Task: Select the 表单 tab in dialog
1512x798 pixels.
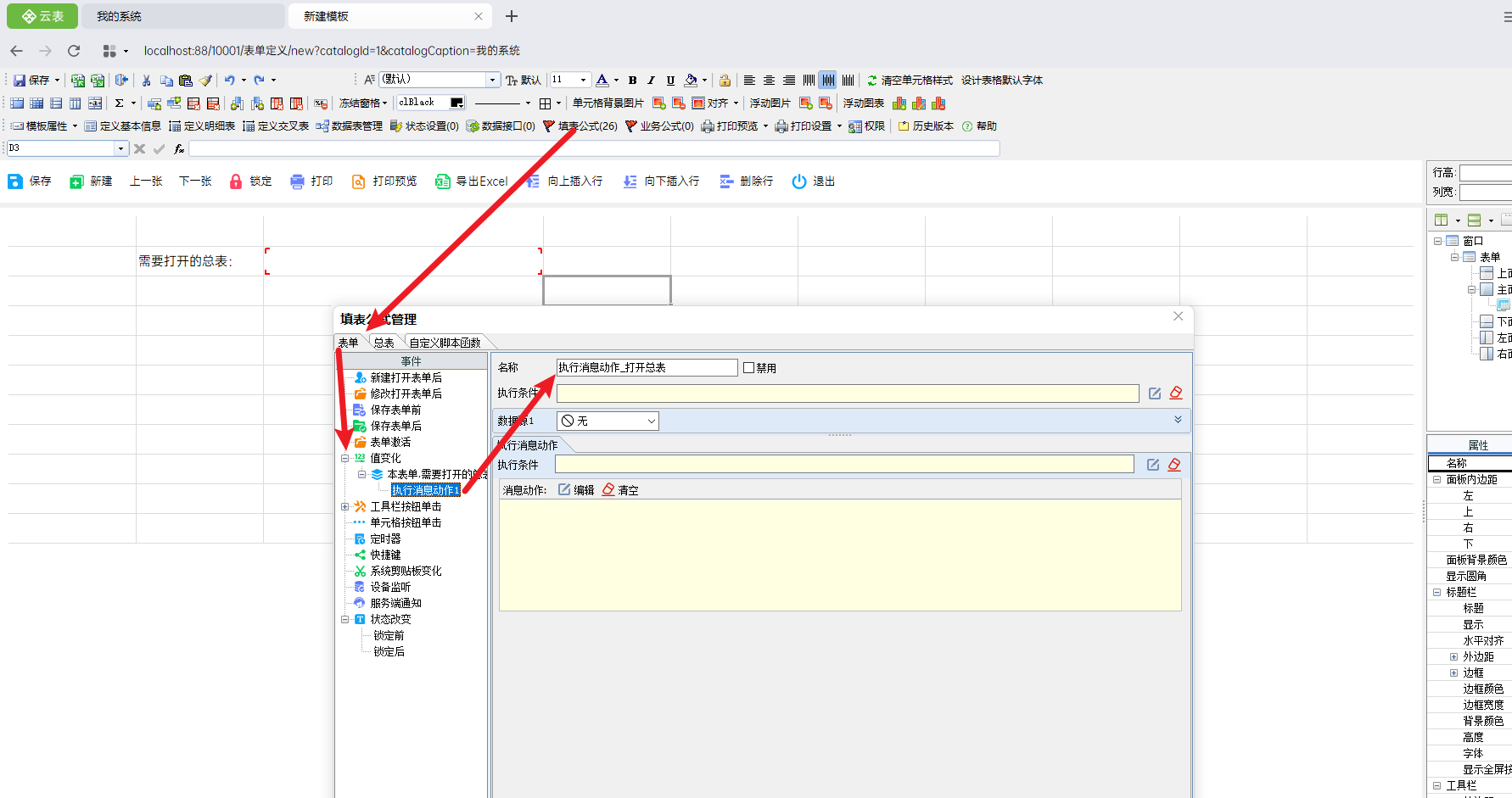Action: point(348,343)
